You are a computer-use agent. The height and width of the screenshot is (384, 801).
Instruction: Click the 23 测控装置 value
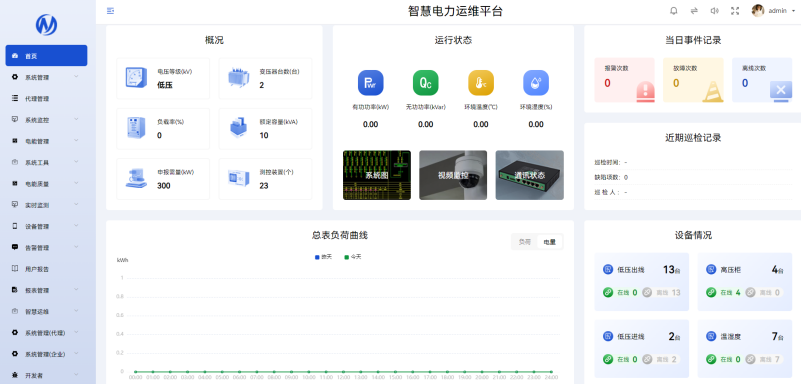(264, 185)
